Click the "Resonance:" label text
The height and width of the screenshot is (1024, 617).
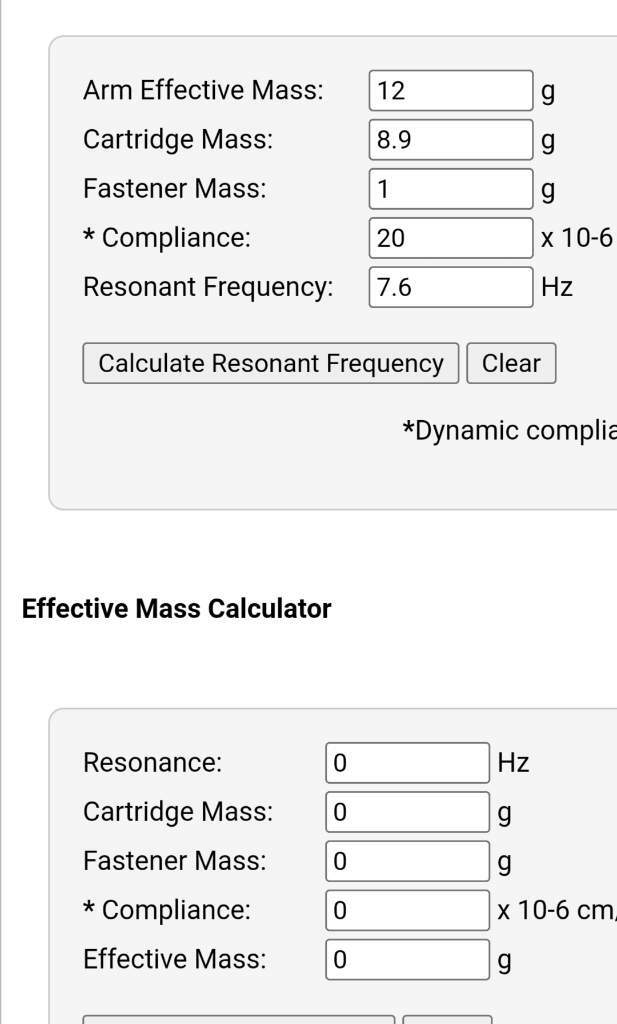tap(152, 763)
